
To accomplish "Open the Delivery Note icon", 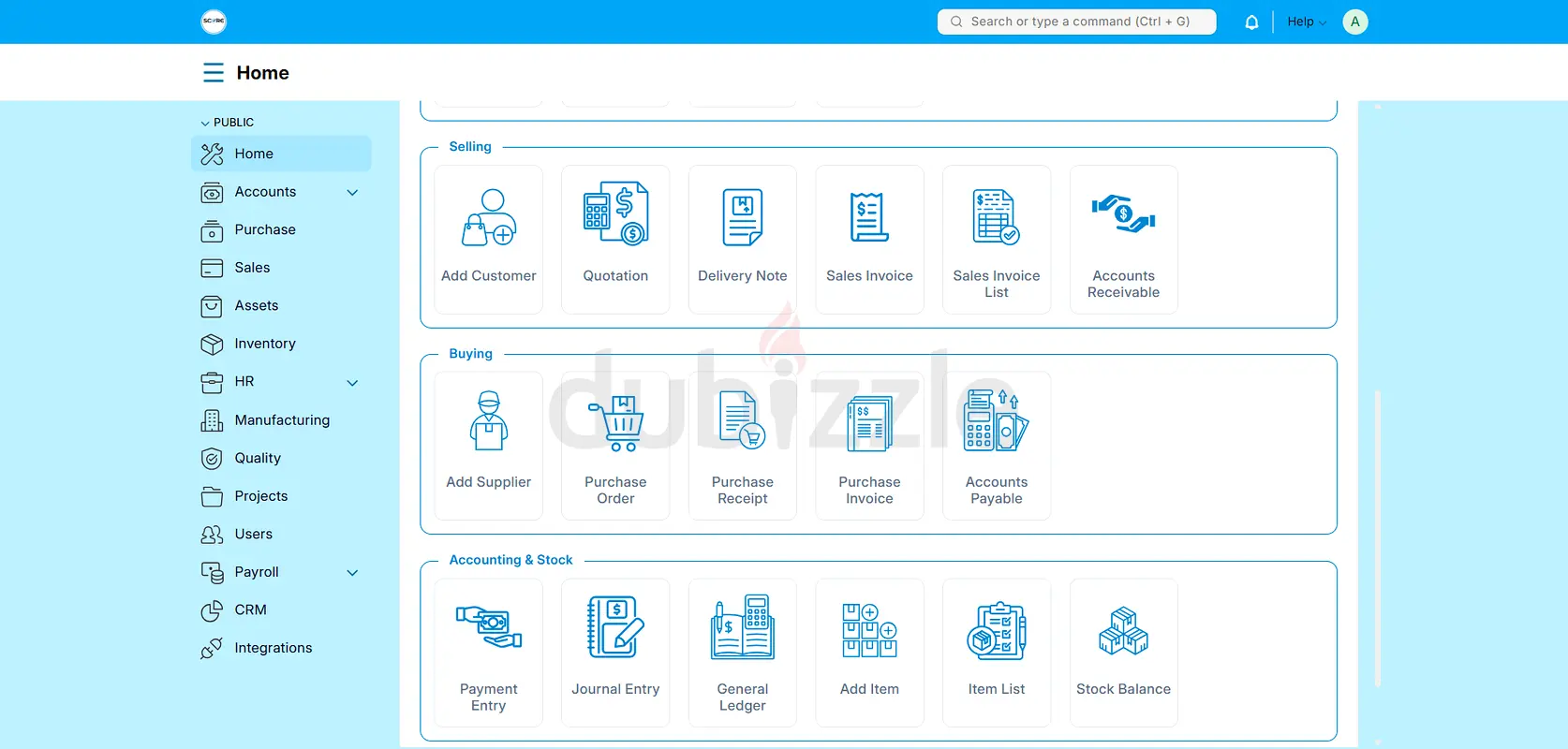I will pyautogui.click(x=743, y=217).
